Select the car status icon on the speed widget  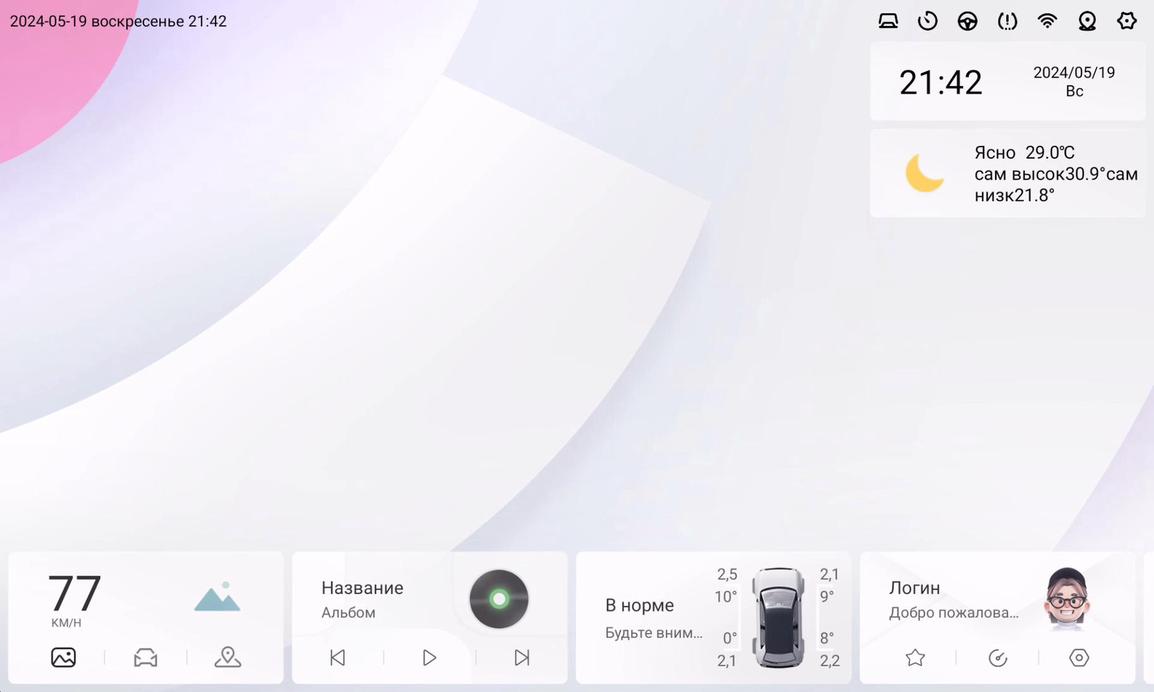tap(145, 657)
